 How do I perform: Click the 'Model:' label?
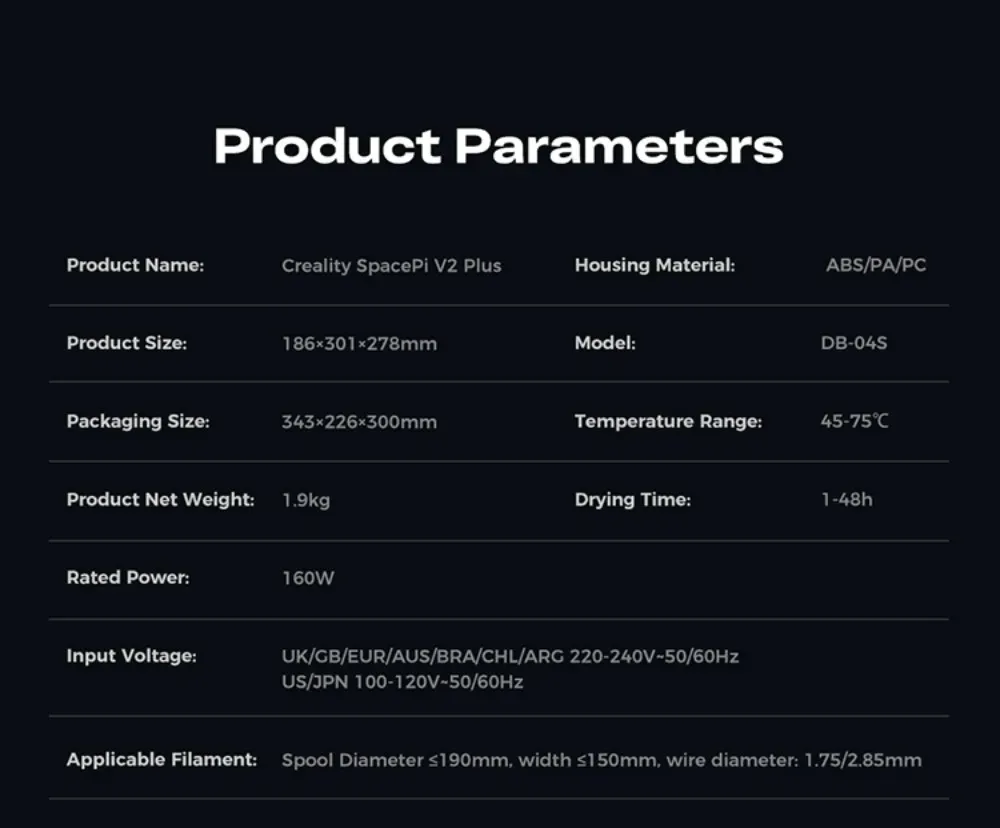605,343
